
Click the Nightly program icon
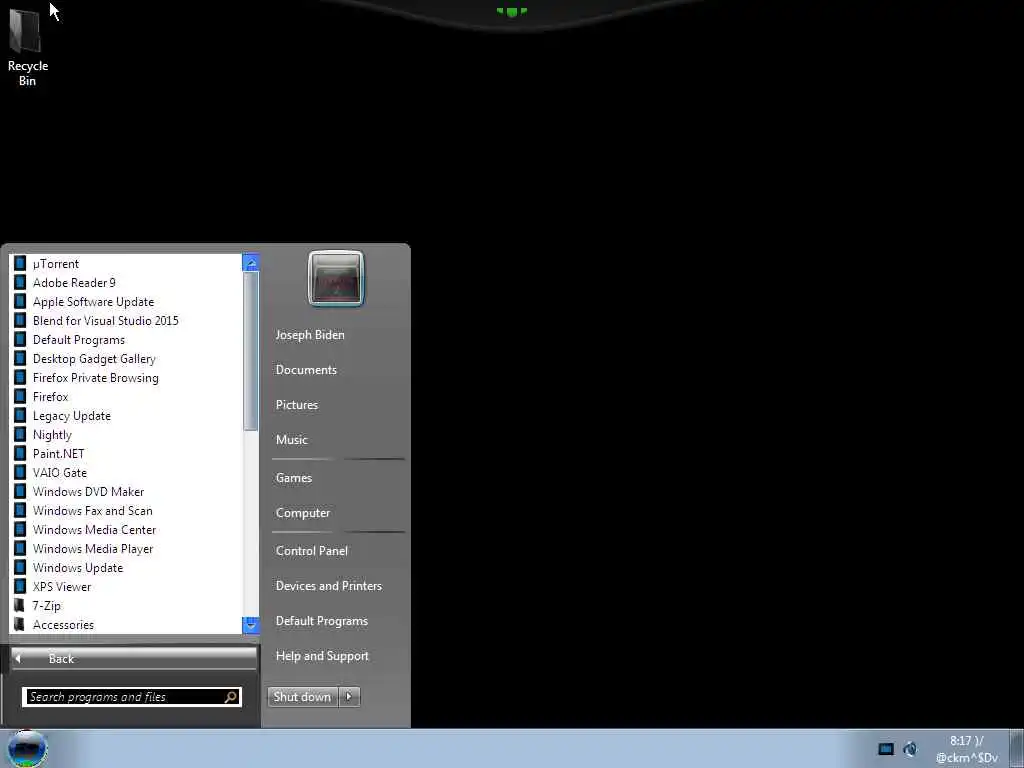coord(20,434)
